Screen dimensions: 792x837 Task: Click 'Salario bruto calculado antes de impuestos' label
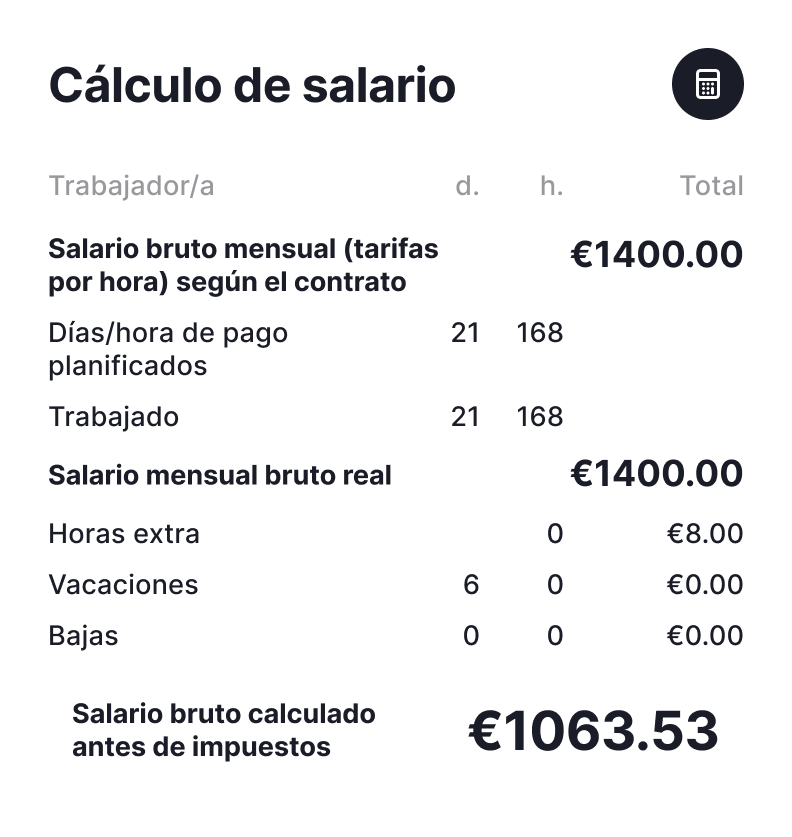point(224,730)
